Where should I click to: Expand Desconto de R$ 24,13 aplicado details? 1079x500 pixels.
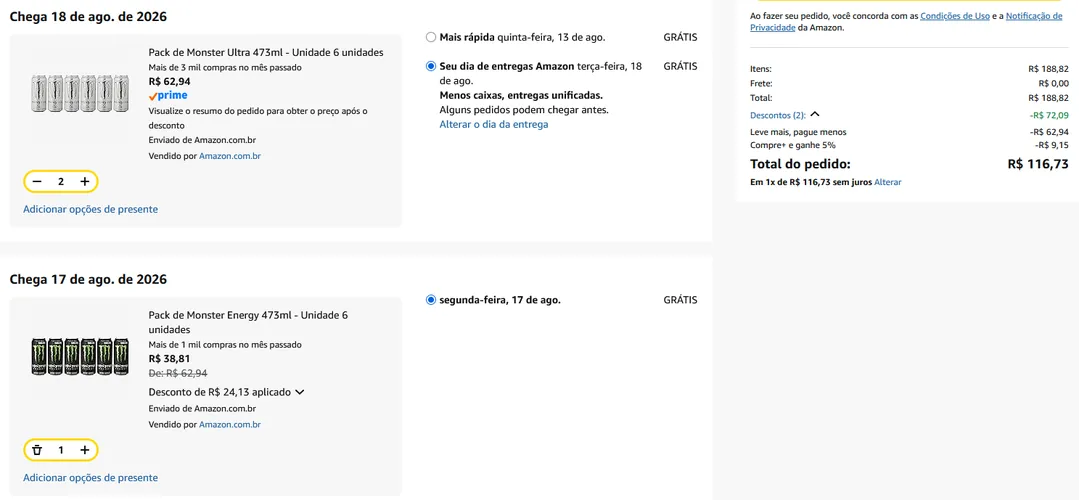(226, 392)
